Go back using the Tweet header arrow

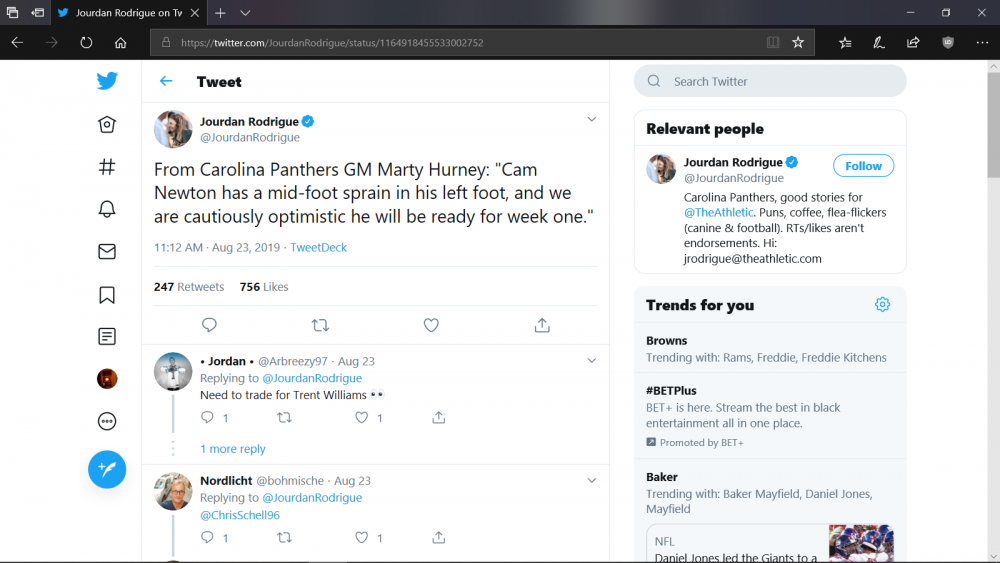[166, 81]
